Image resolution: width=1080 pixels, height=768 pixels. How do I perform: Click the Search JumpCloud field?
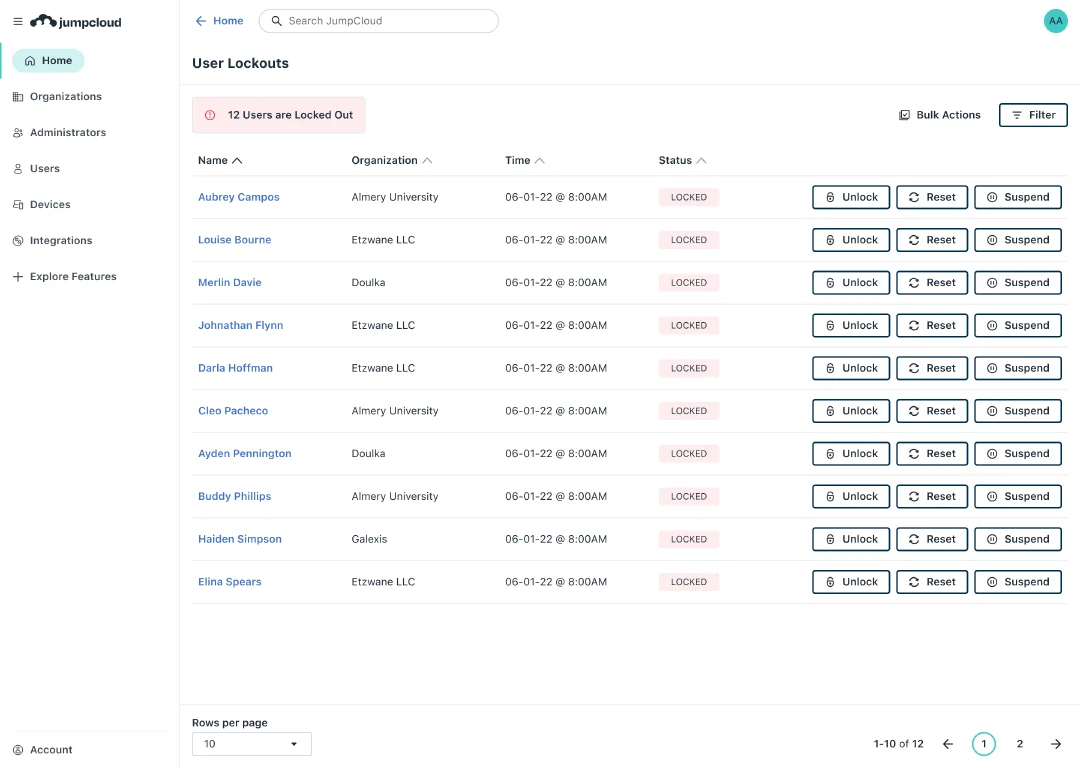click(378, 21)
